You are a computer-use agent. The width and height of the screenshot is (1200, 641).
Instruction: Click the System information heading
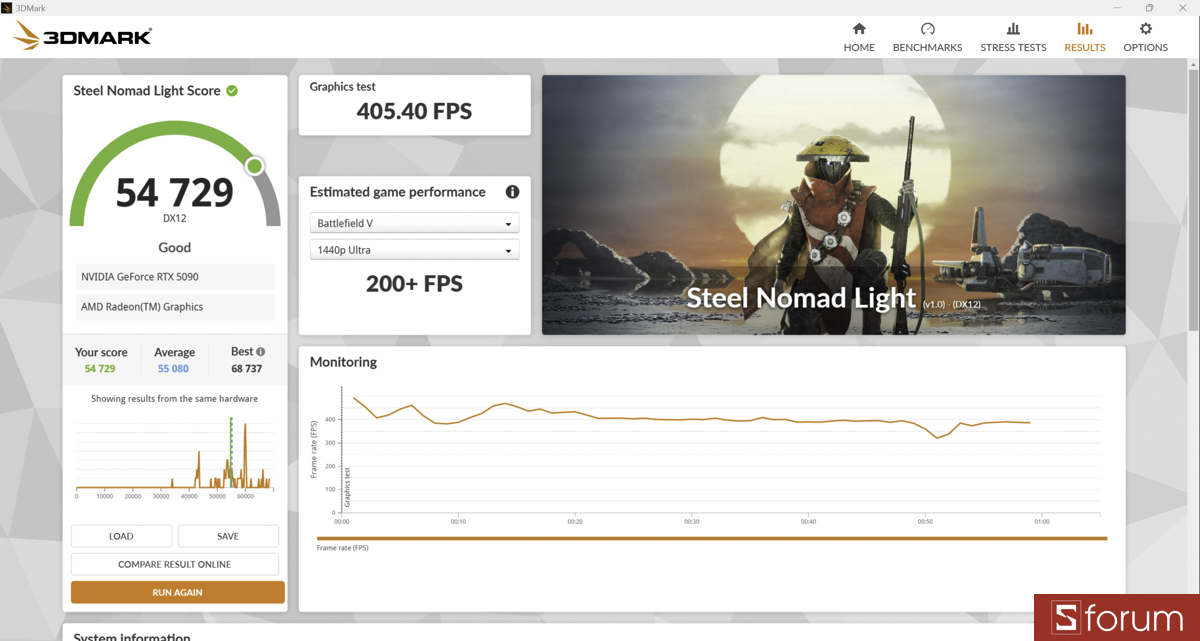click(132, 637)
